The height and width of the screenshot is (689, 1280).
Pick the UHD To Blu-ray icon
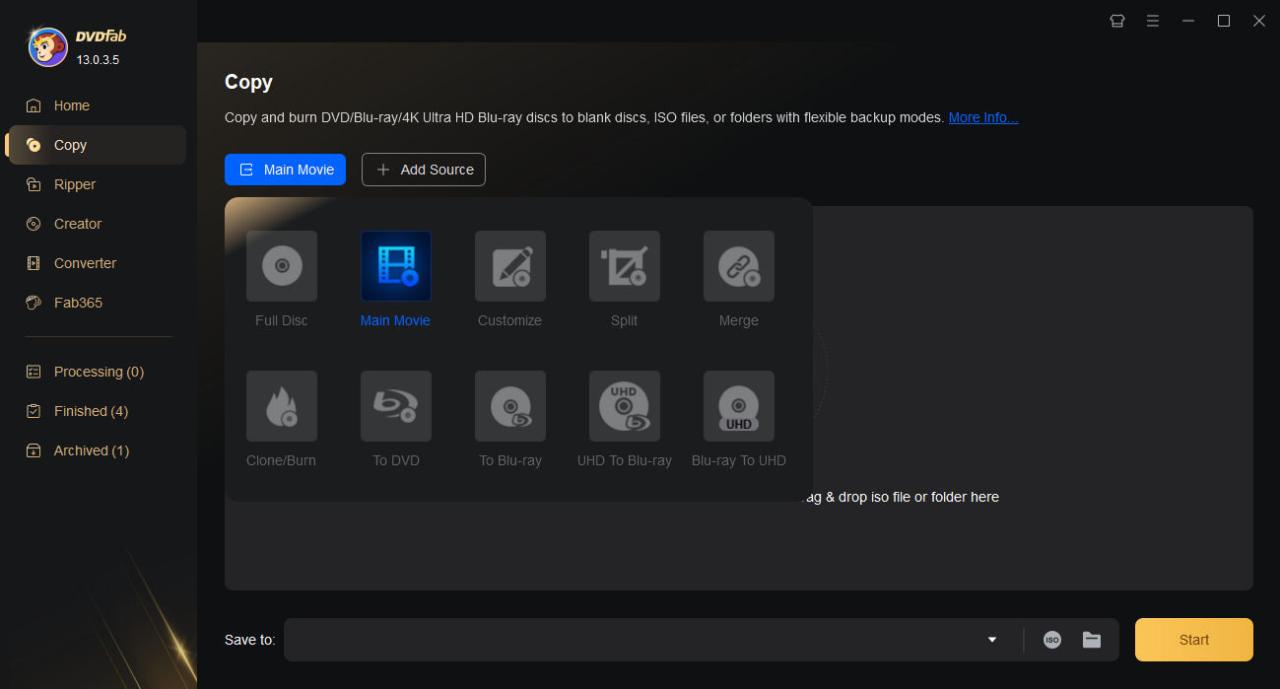[x=624, y=406]
